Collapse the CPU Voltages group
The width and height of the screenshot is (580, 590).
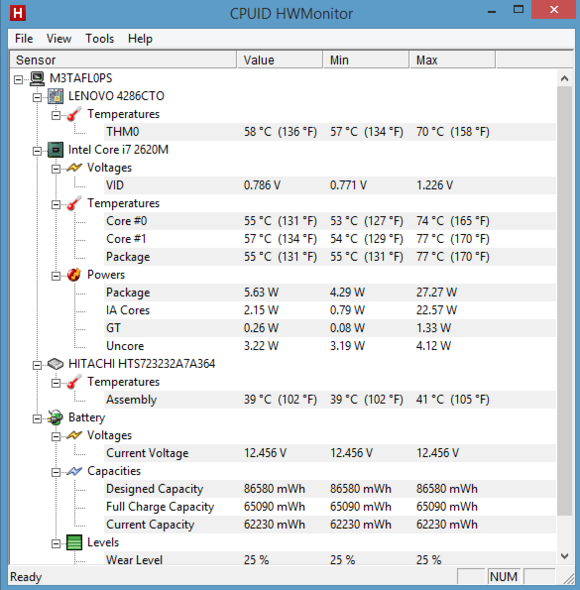click(x=56, y=169)
